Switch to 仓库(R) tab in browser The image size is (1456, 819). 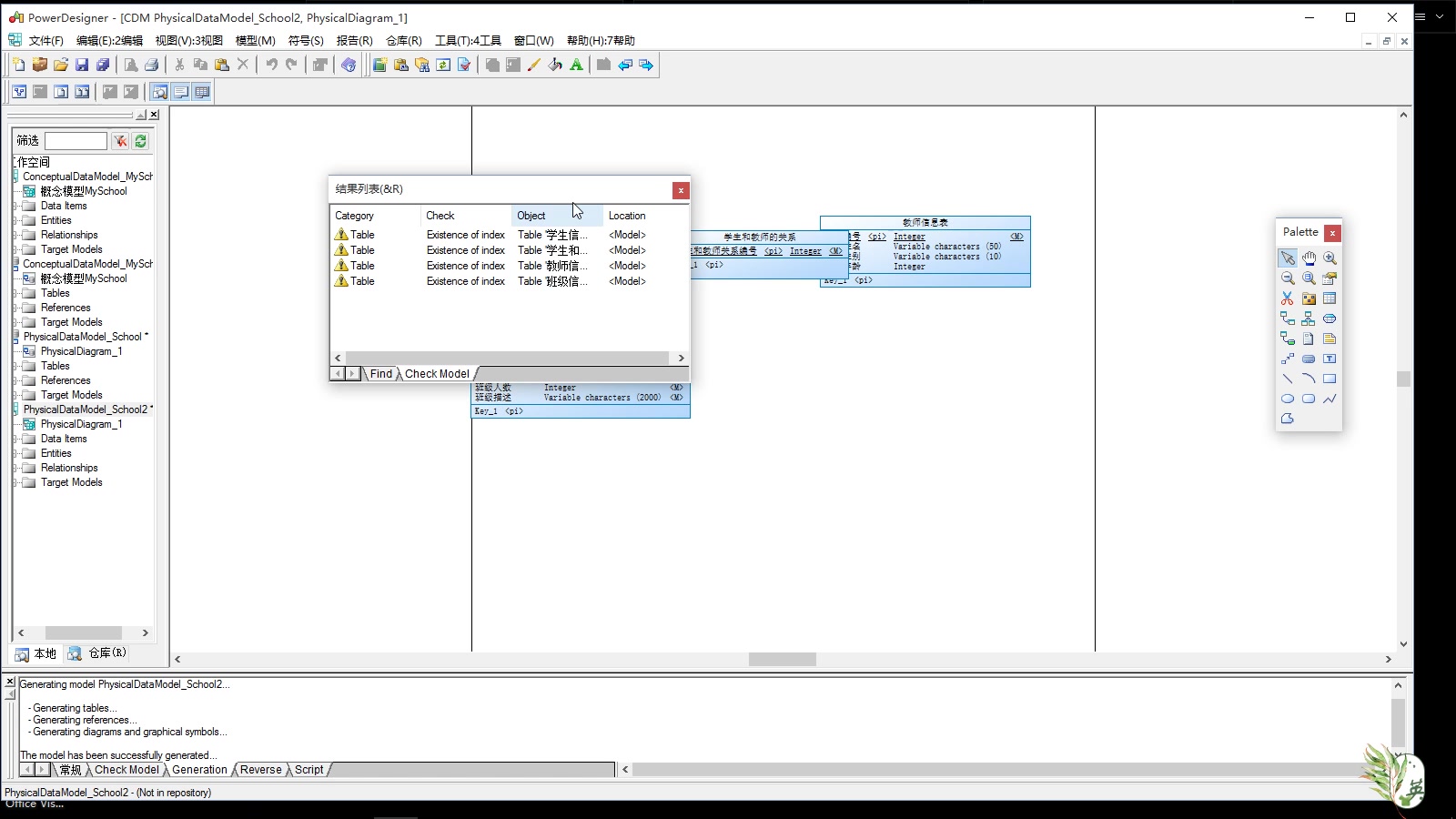(x=98, y=653)
